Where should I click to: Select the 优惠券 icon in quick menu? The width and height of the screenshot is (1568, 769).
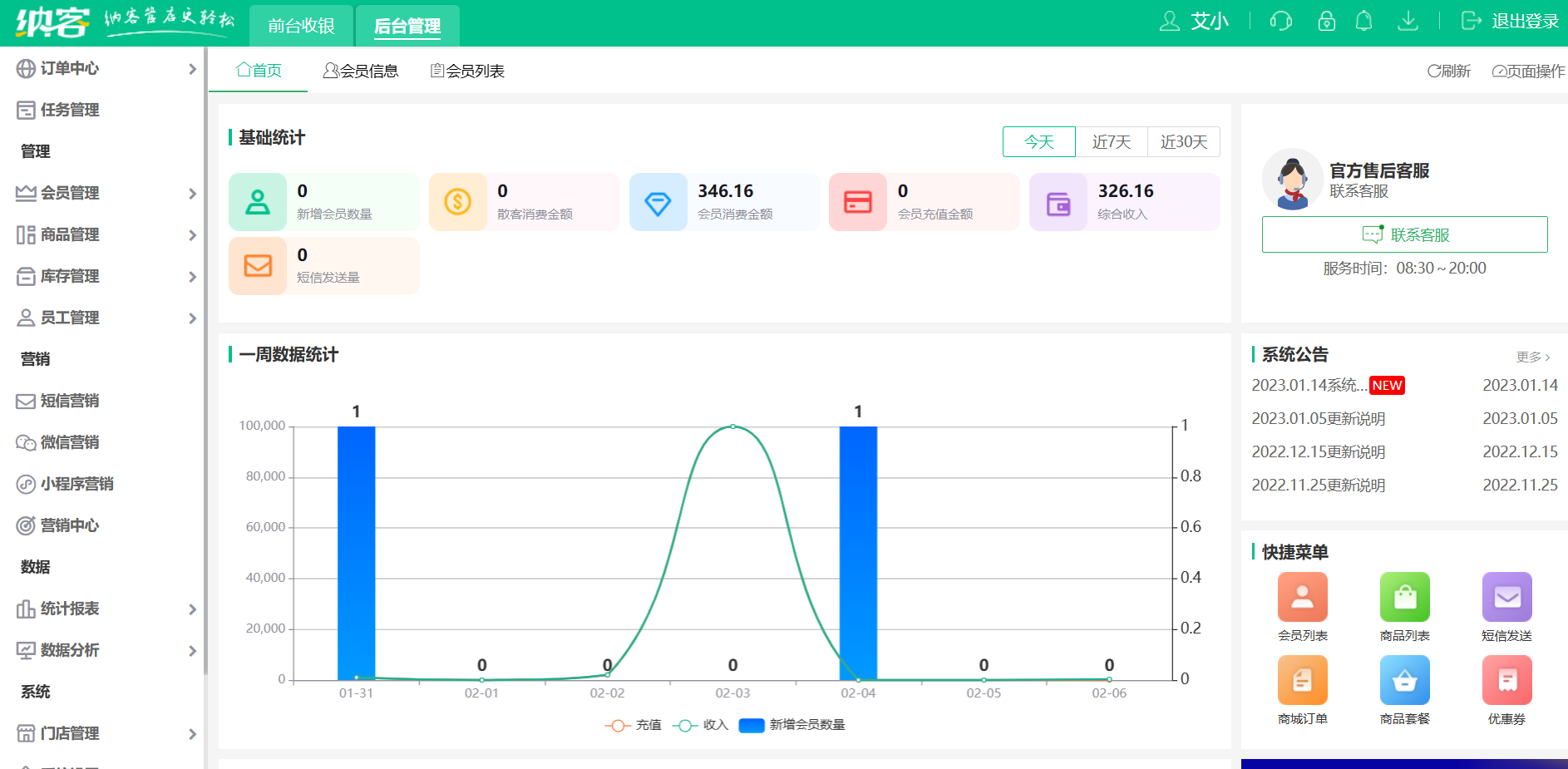(1506, 680)
